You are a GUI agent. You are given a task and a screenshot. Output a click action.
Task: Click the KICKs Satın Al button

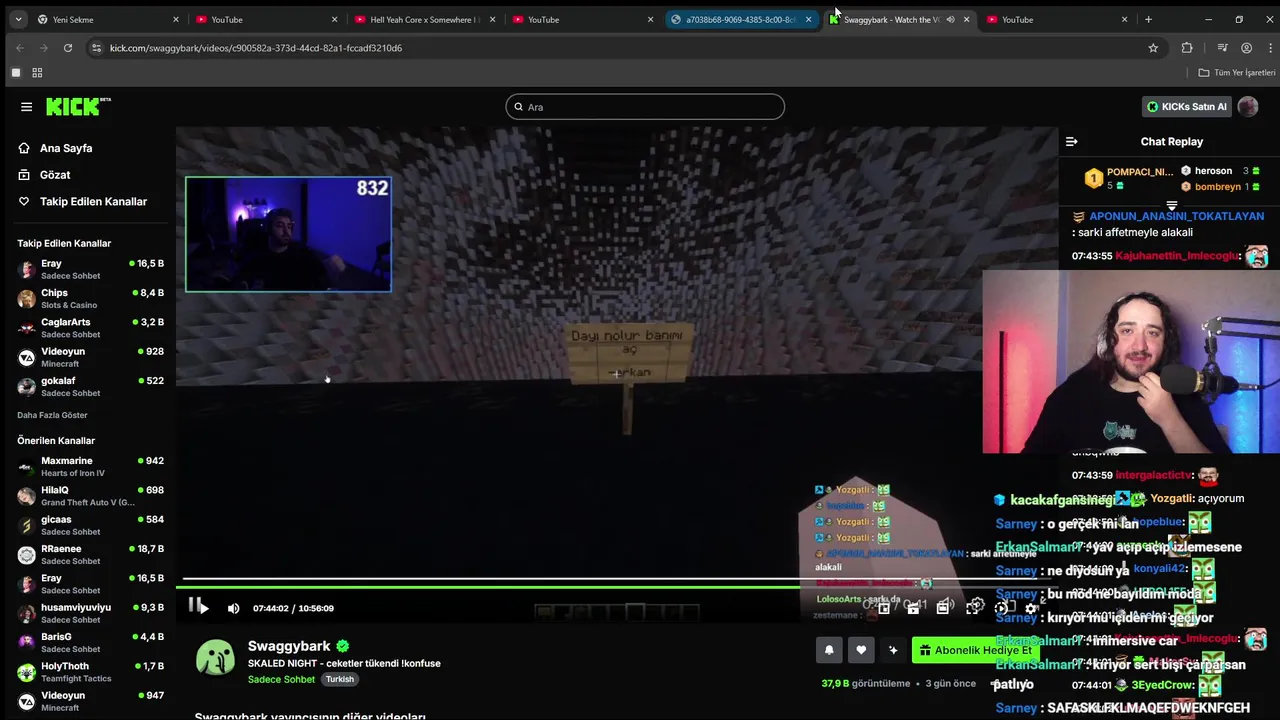1186,107
